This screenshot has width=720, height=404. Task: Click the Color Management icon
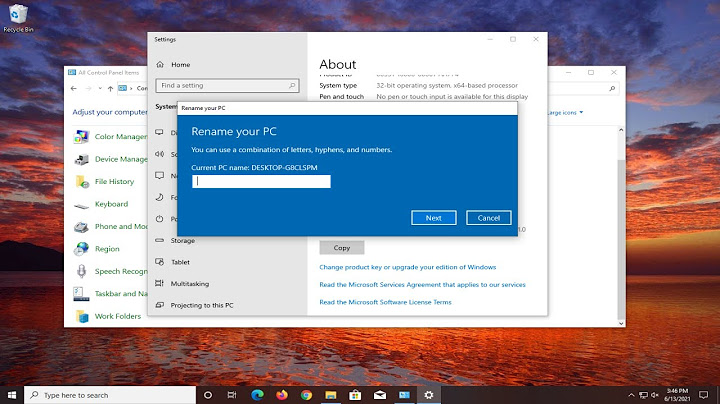(x=82, y=137)
